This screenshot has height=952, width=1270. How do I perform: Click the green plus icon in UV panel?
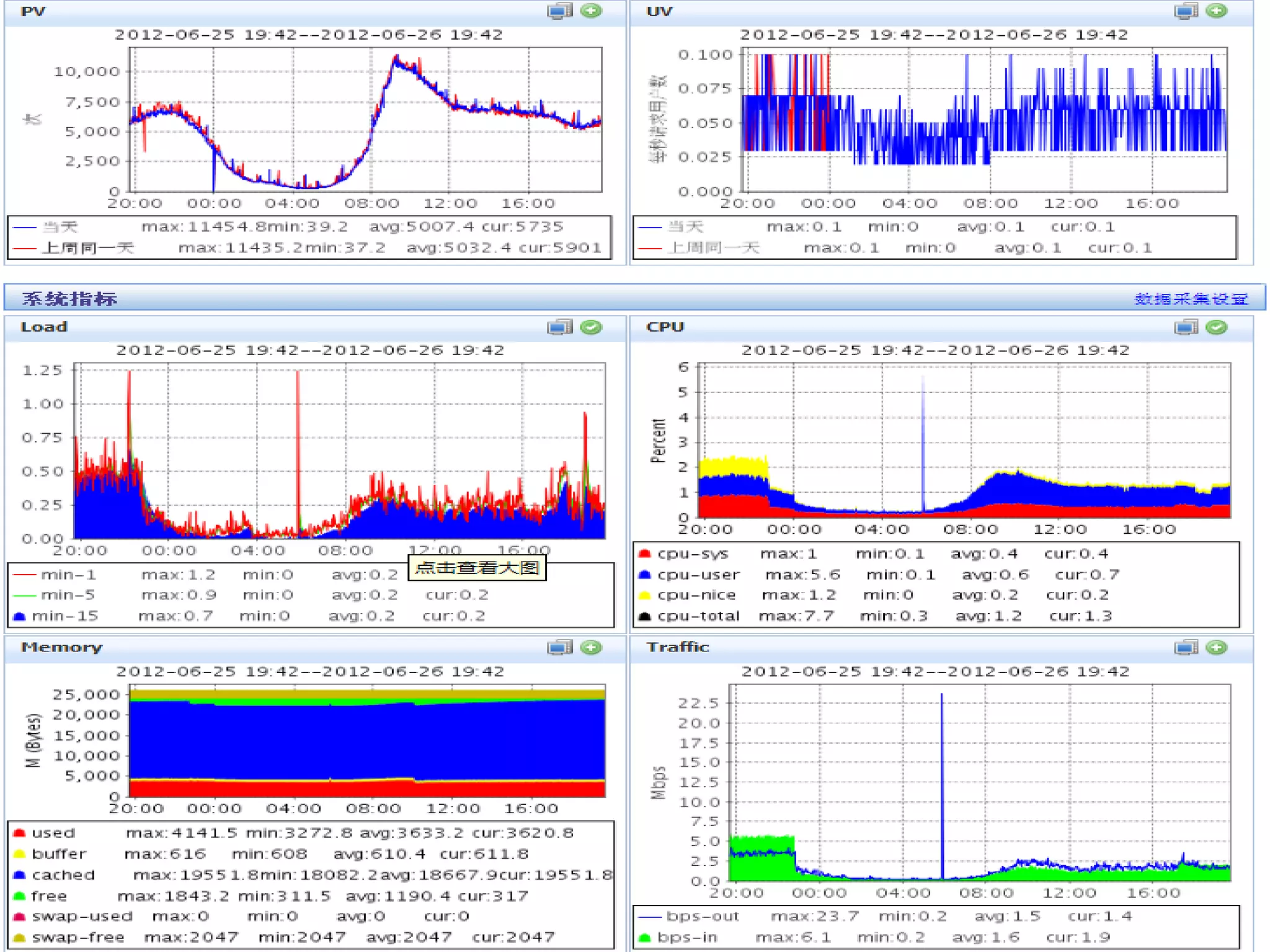tap(1217, 11)
